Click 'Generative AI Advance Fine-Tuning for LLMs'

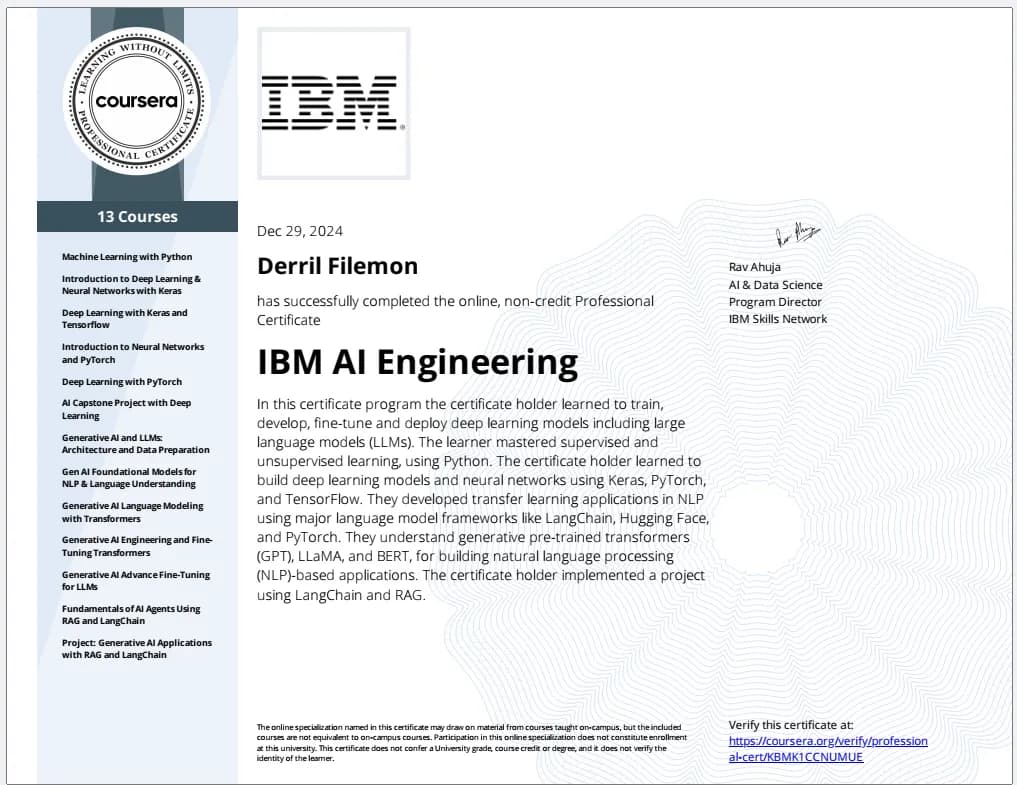coord(136,581)
